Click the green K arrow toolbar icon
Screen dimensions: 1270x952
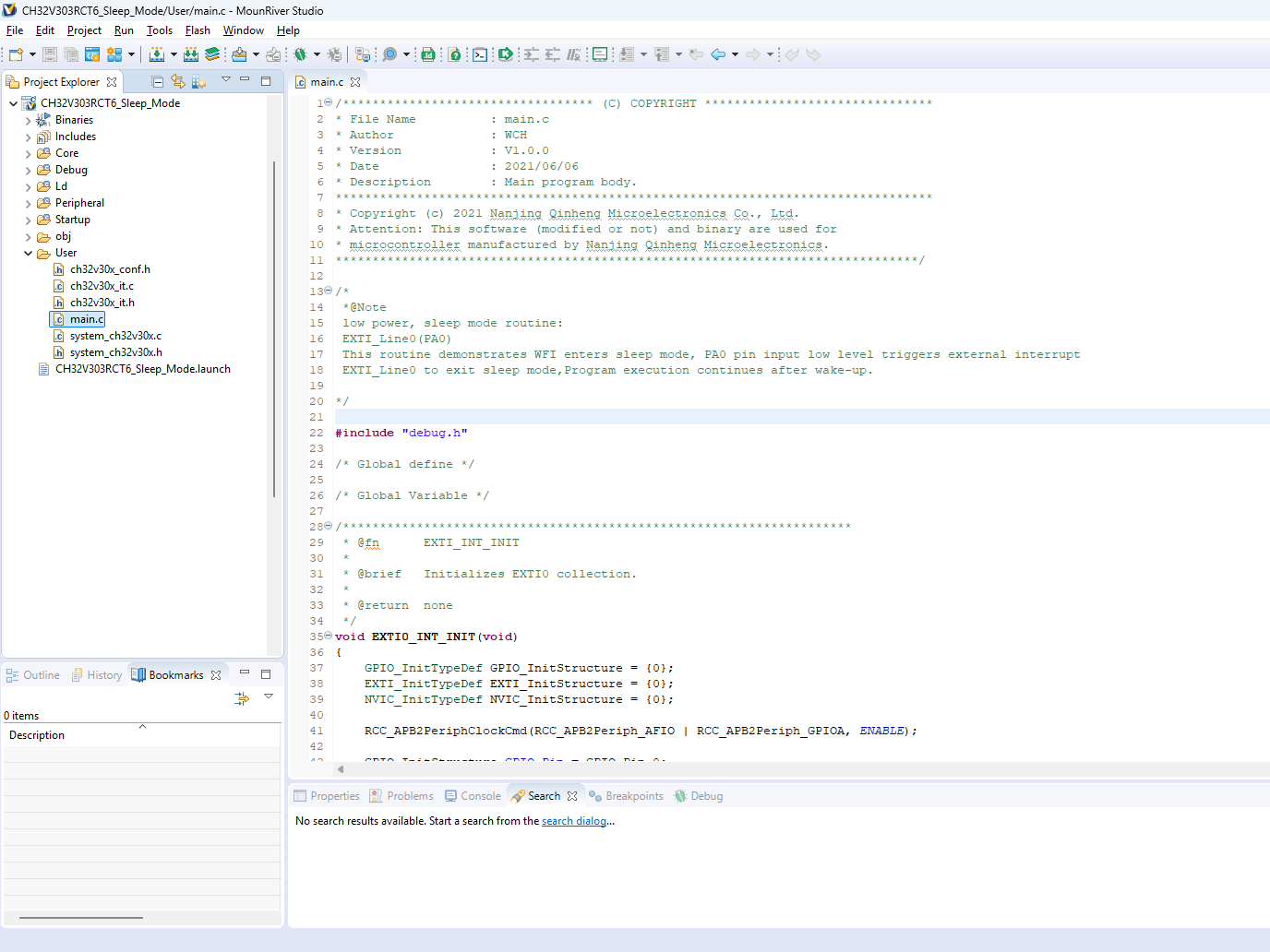[x=506, y=54]
